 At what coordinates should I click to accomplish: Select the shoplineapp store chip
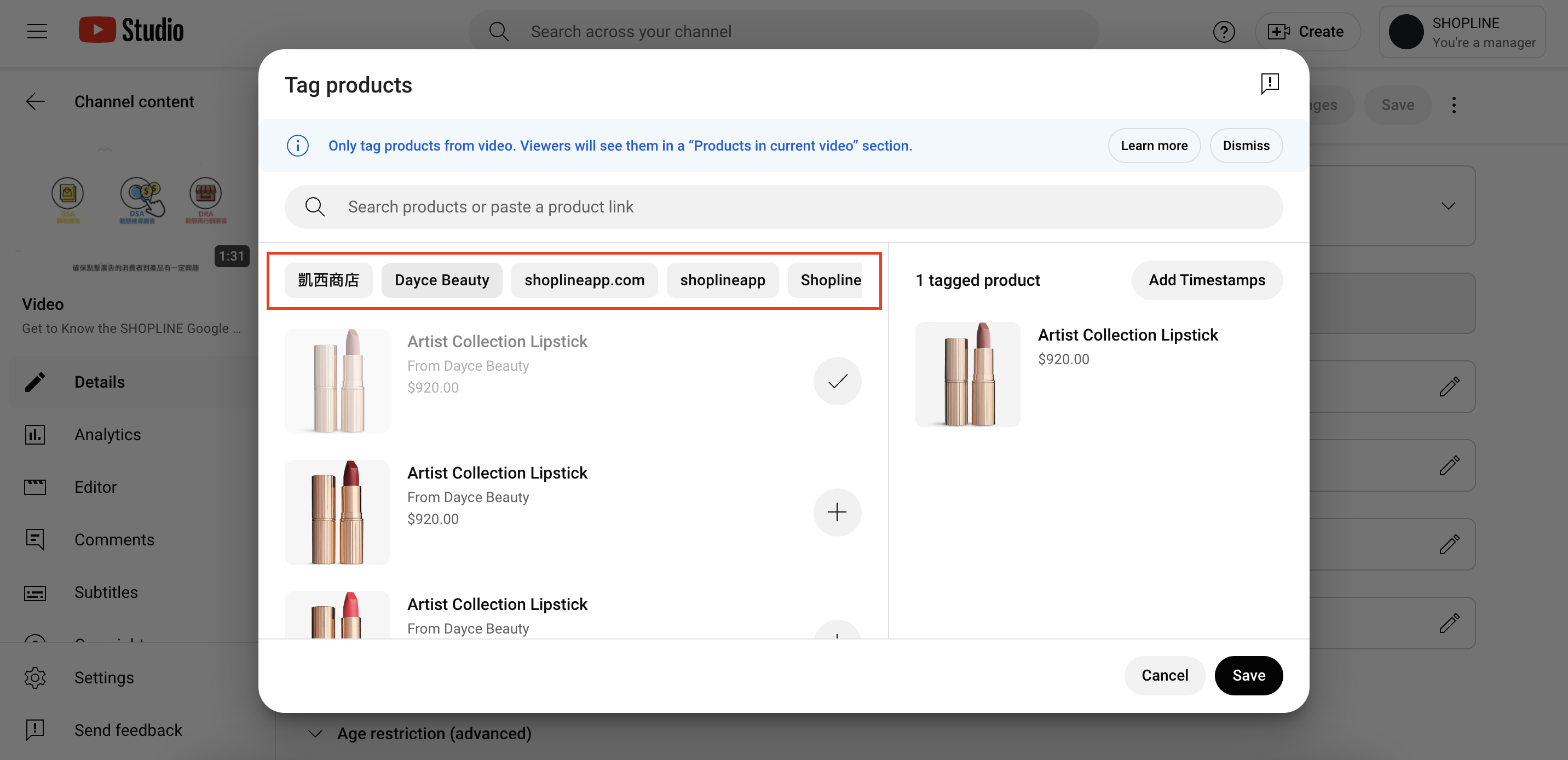point(722,280)
